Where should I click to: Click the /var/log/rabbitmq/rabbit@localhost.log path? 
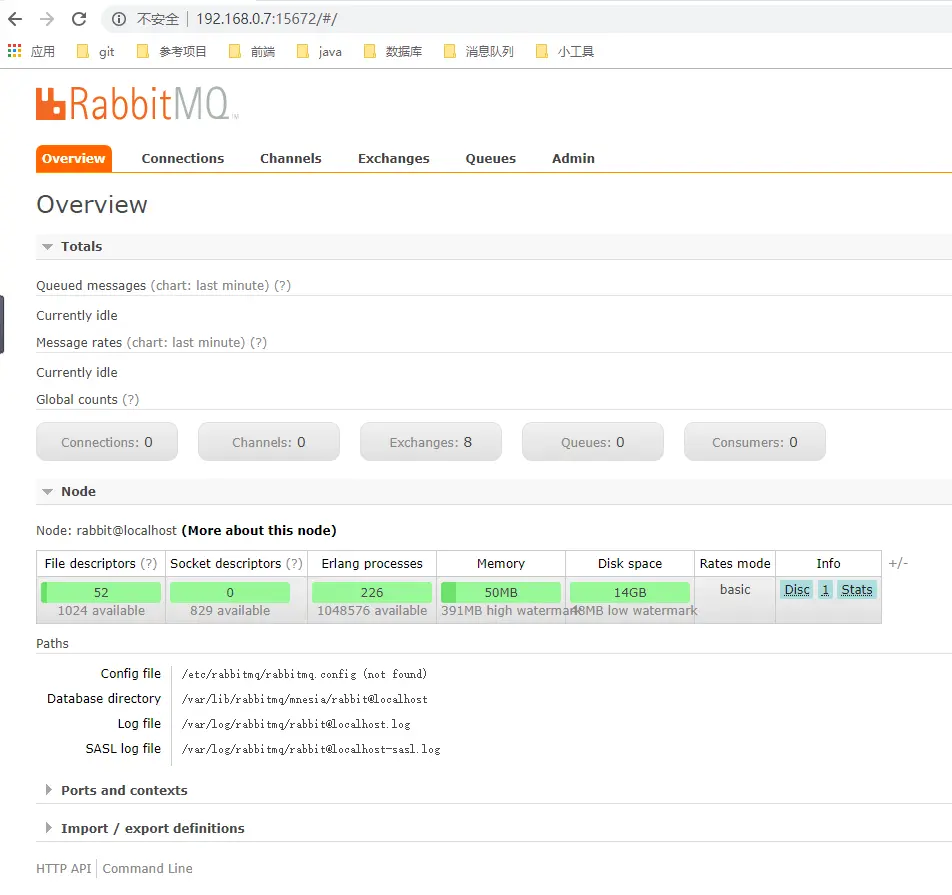click(296, 724)
